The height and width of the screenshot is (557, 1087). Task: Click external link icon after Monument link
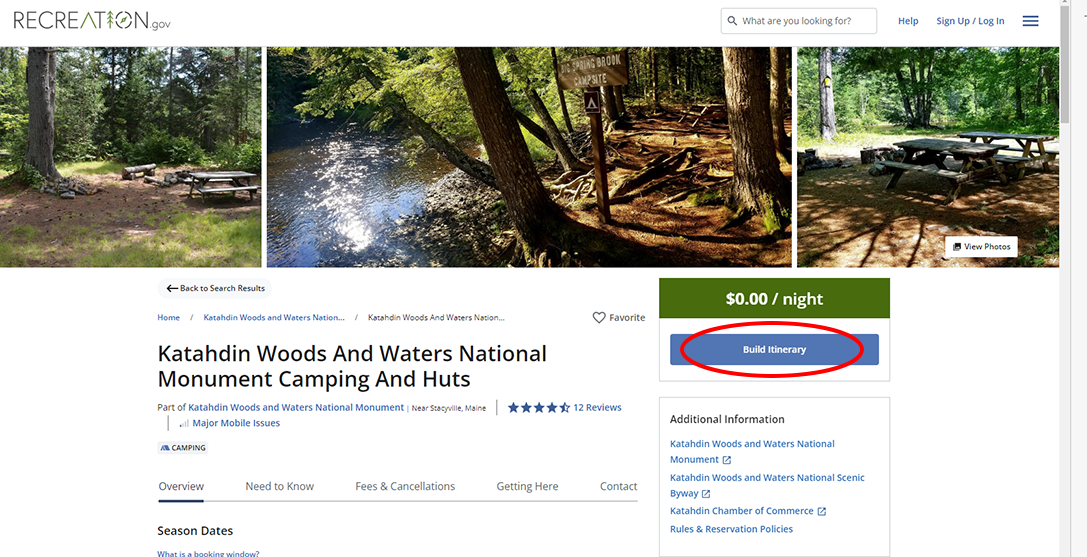(727, 460)
